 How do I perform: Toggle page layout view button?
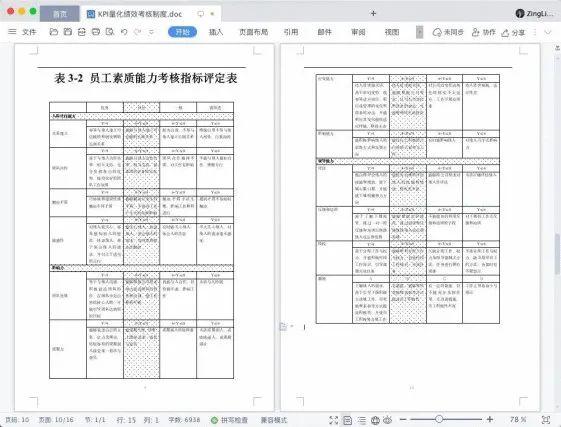point(347,420)
